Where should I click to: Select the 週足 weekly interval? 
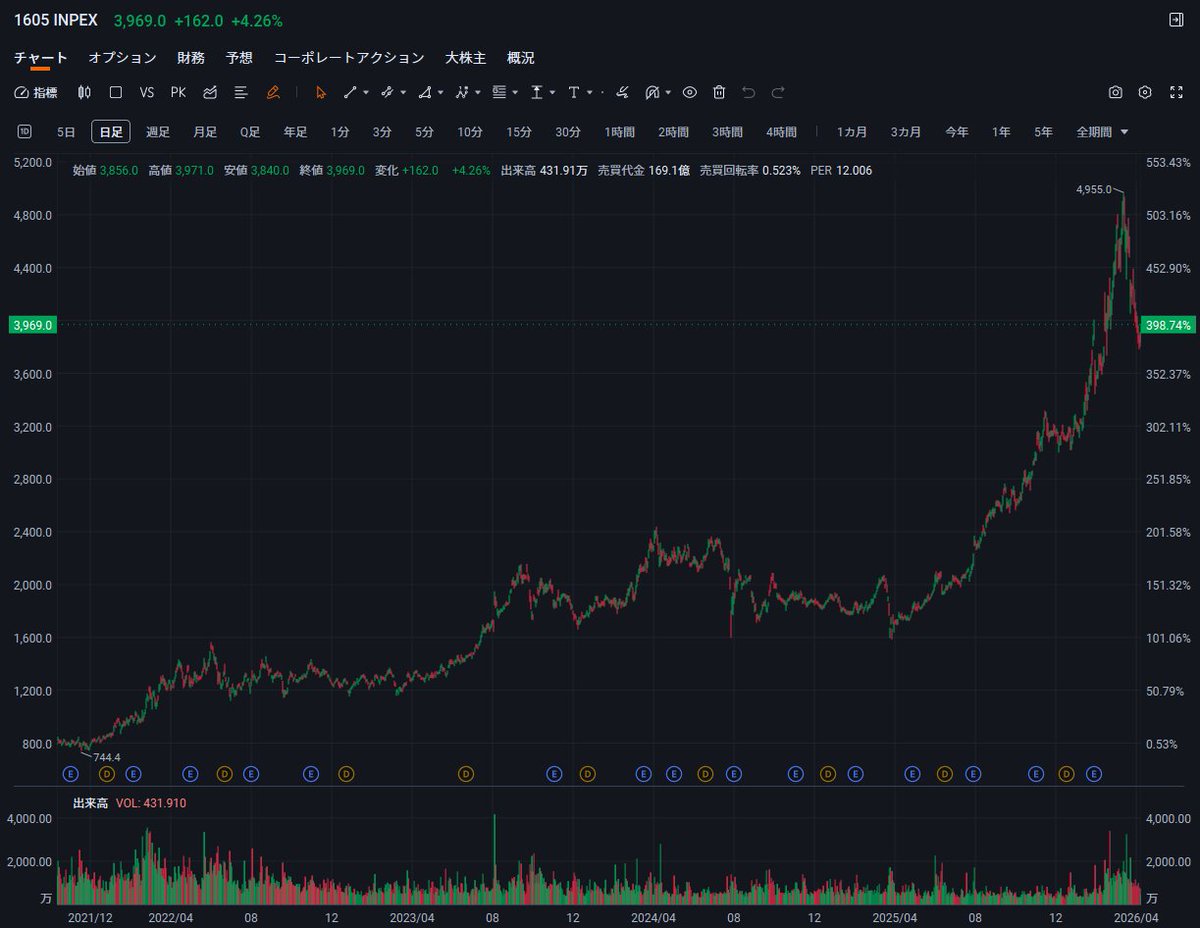(x=158, y=132)
